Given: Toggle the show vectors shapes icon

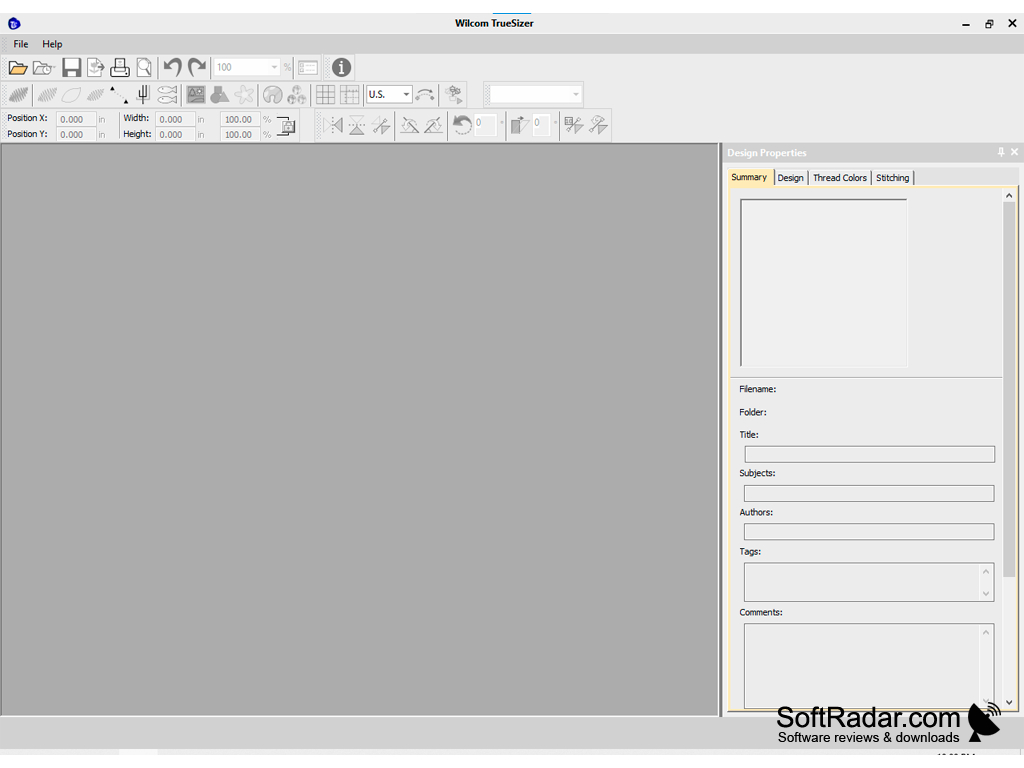Looking at the screenshot, I should (219, 95).
